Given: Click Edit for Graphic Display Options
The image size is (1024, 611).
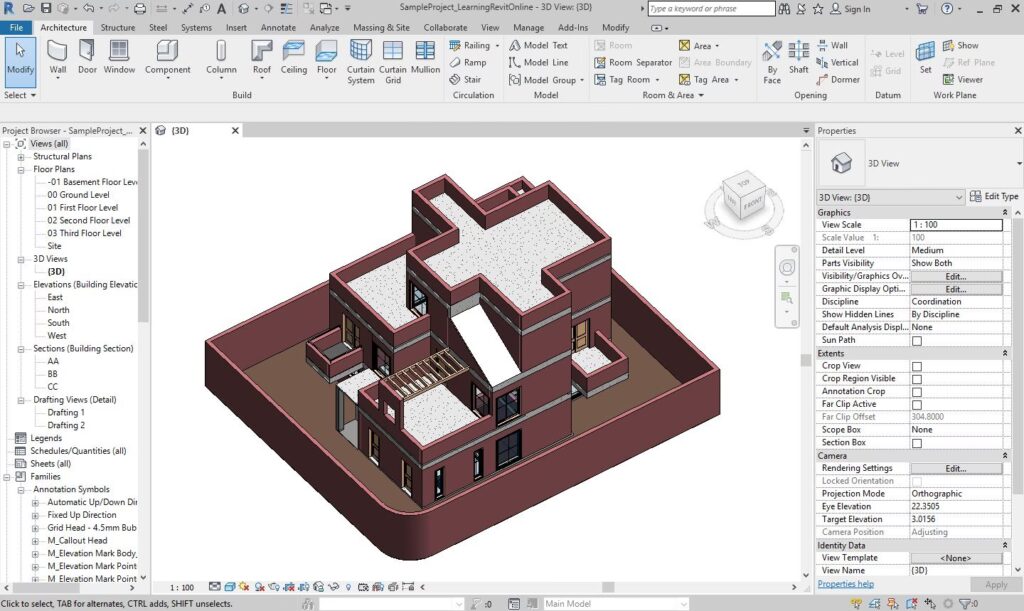Looking at the screenshot, I should pyautogui.click(x=955, y=289).
